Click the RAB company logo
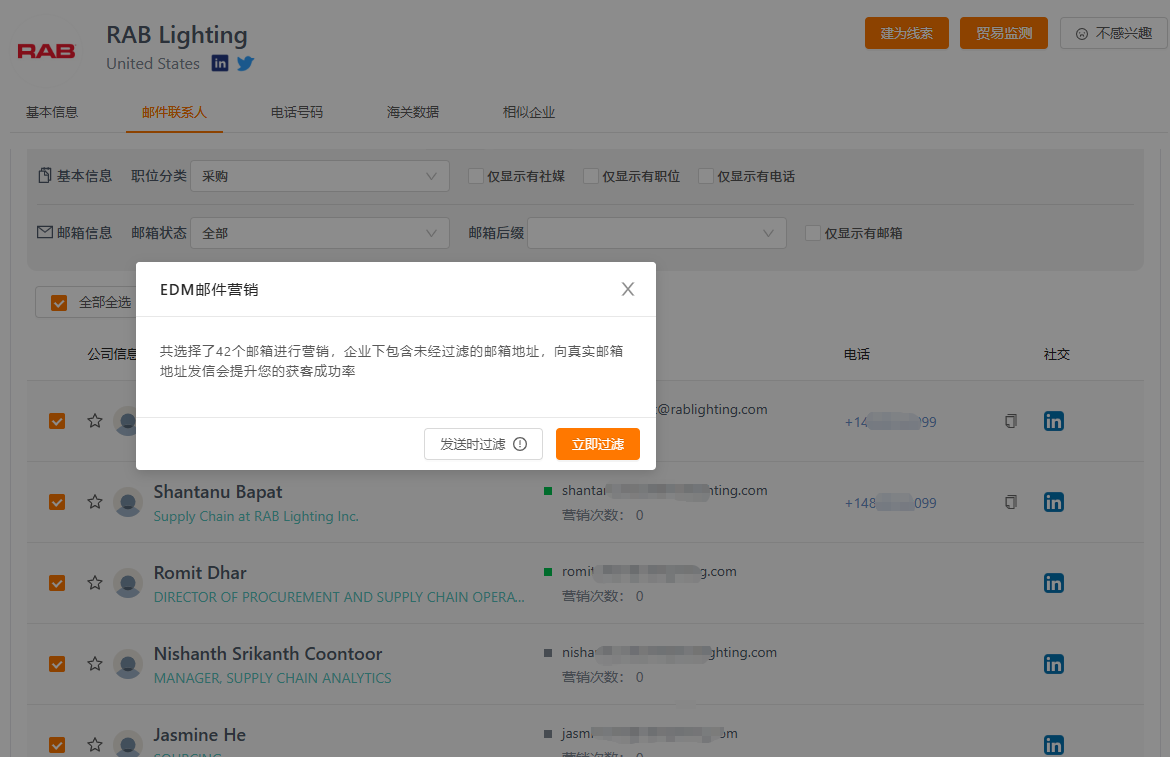 tap(46, 51)
